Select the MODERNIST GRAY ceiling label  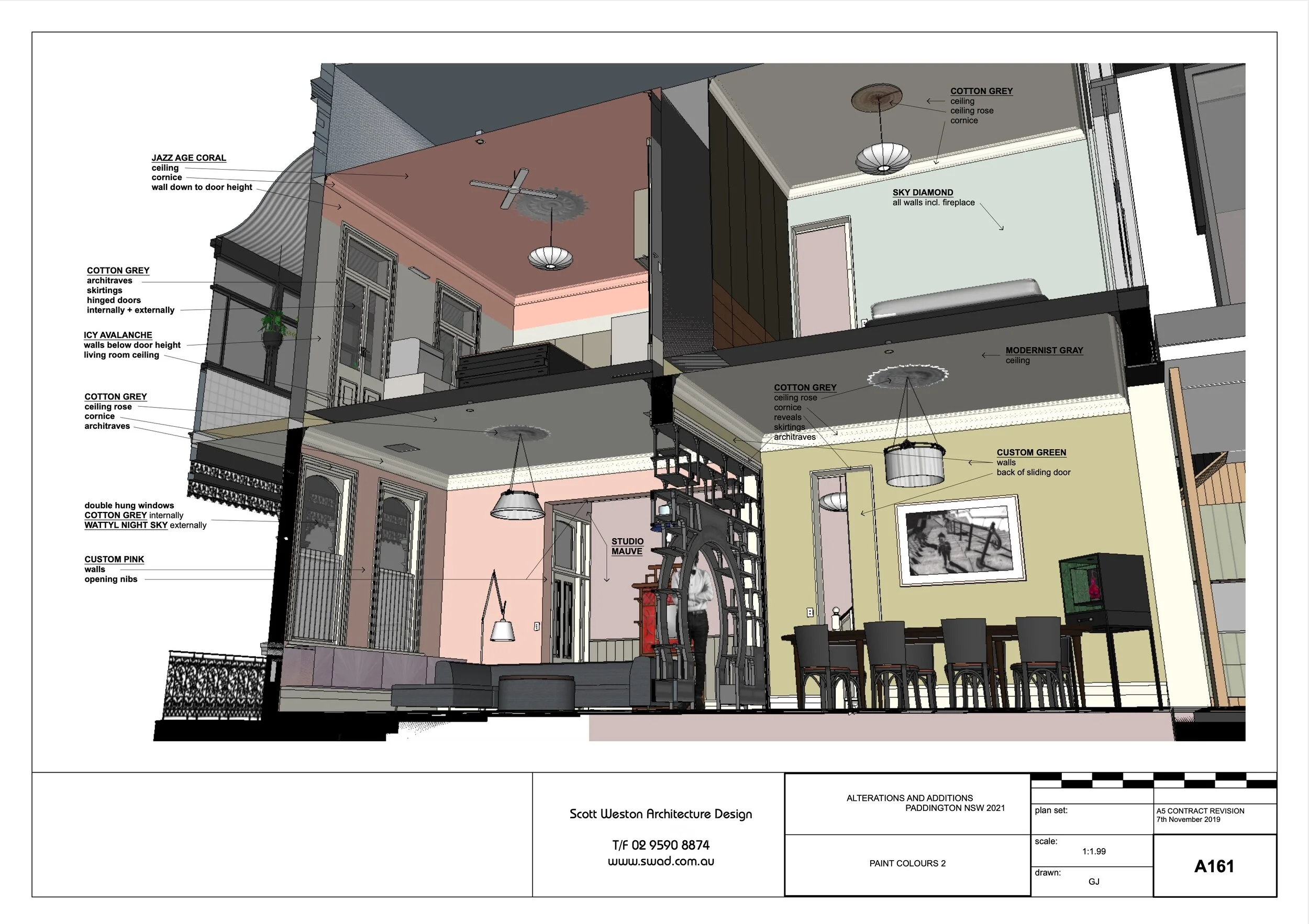coord(1044,351)
